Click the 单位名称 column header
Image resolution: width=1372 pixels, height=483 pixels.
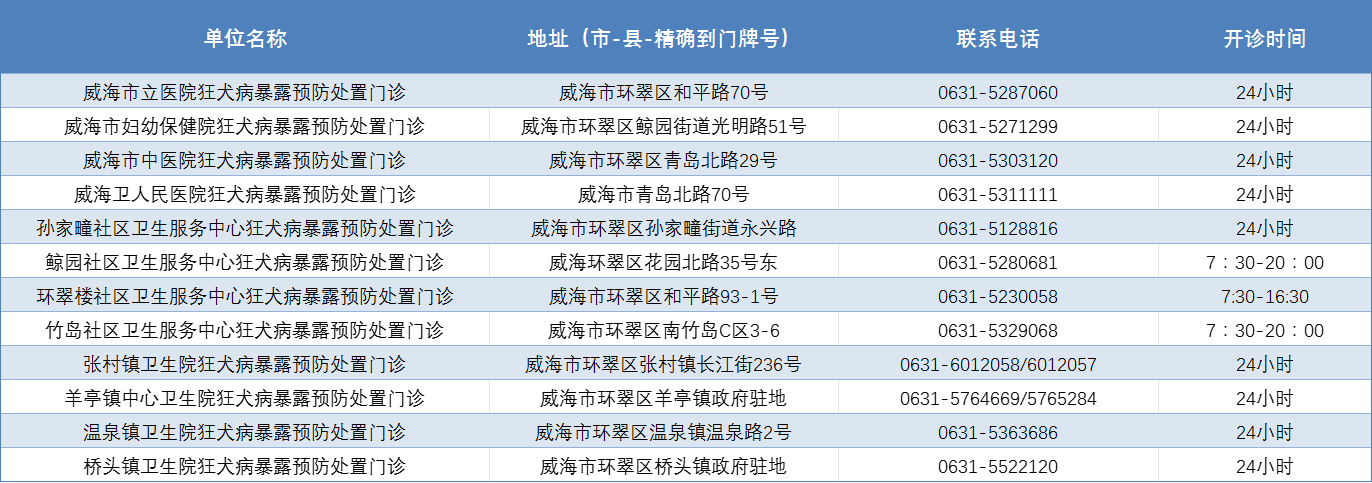point(245,39)
